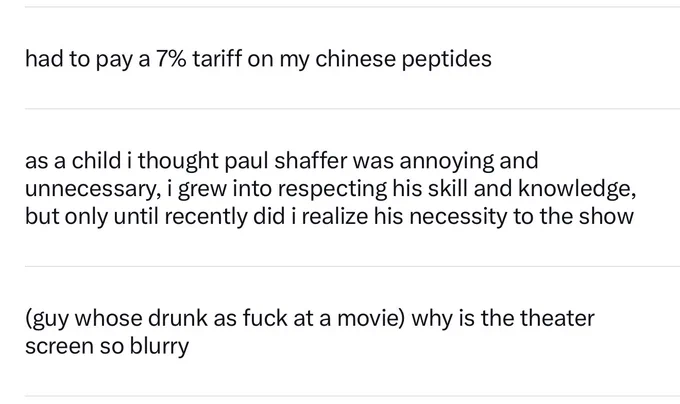Click 'but only until recently' line
680x404 pixels.
(x=136, y=217)
